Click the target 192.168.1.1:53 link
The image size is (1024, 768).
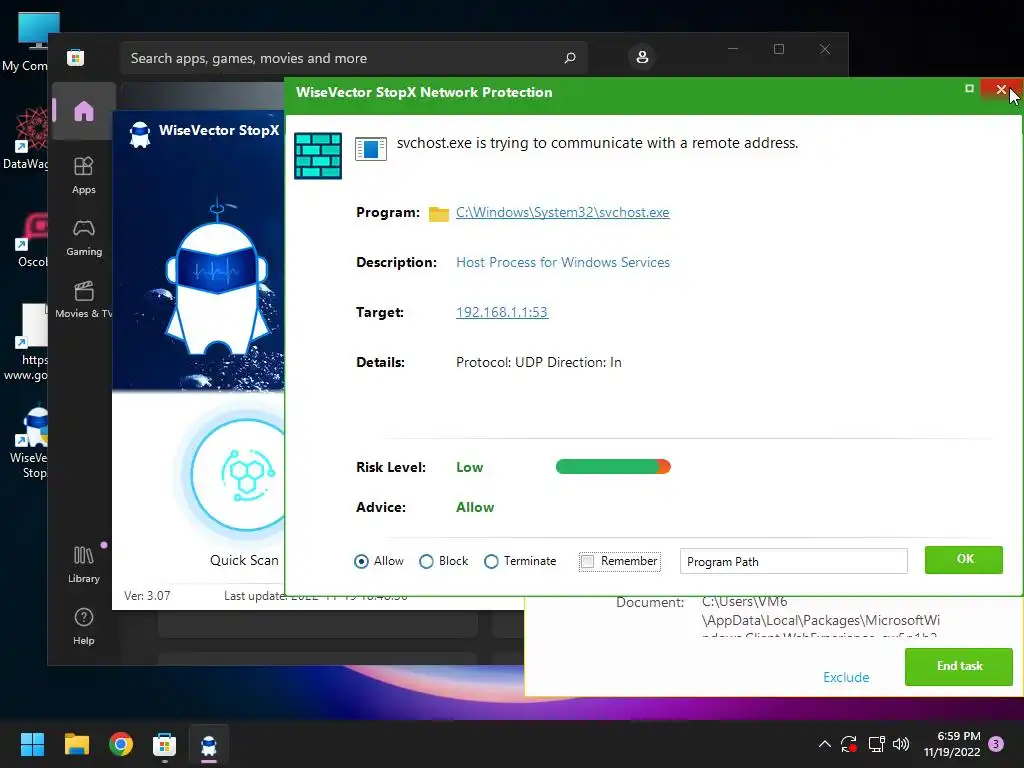pos(502,312)
